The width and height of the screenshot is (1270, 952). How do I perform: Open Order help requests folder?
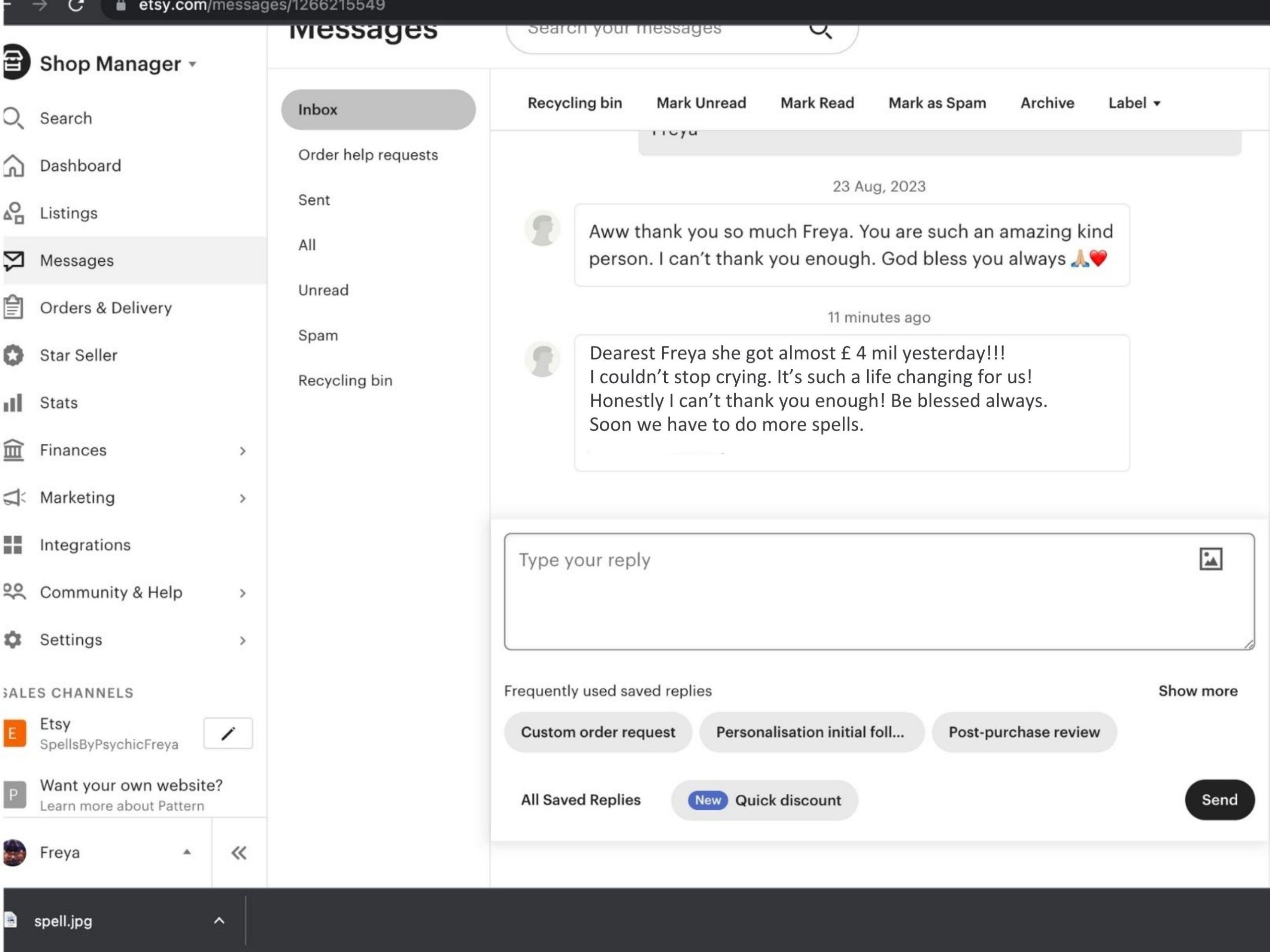[x=368, y=155]
